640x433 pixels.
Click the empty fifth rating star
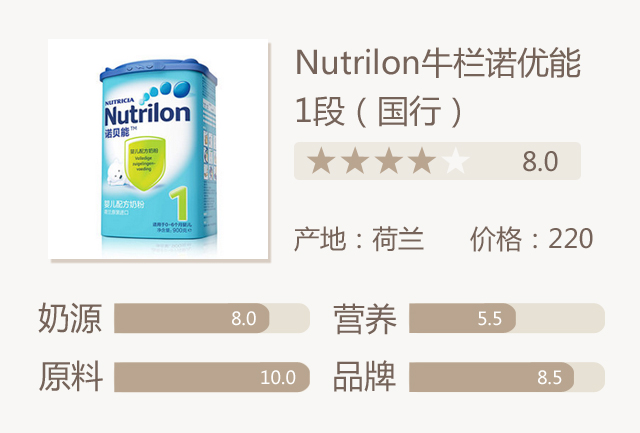[x=455, y=160]
